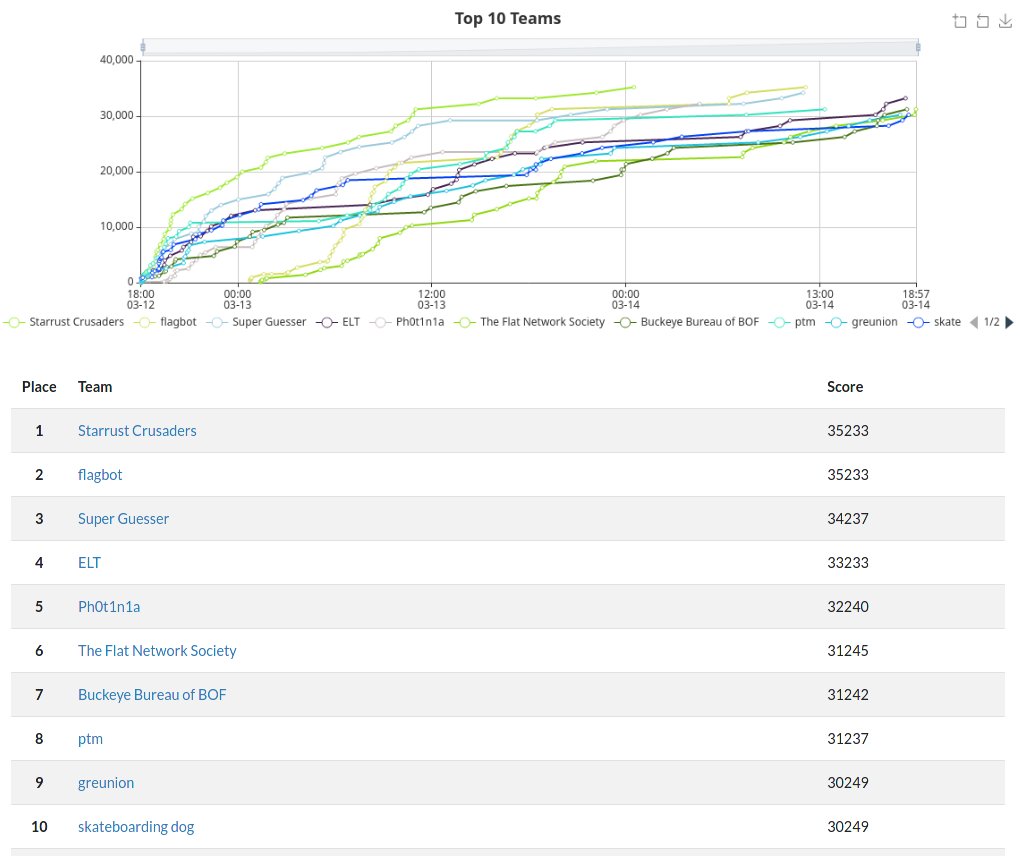The height and width of the screenshot is (856, 1020).
Task: Click score 31245 value
Action: tap(848, 650)
